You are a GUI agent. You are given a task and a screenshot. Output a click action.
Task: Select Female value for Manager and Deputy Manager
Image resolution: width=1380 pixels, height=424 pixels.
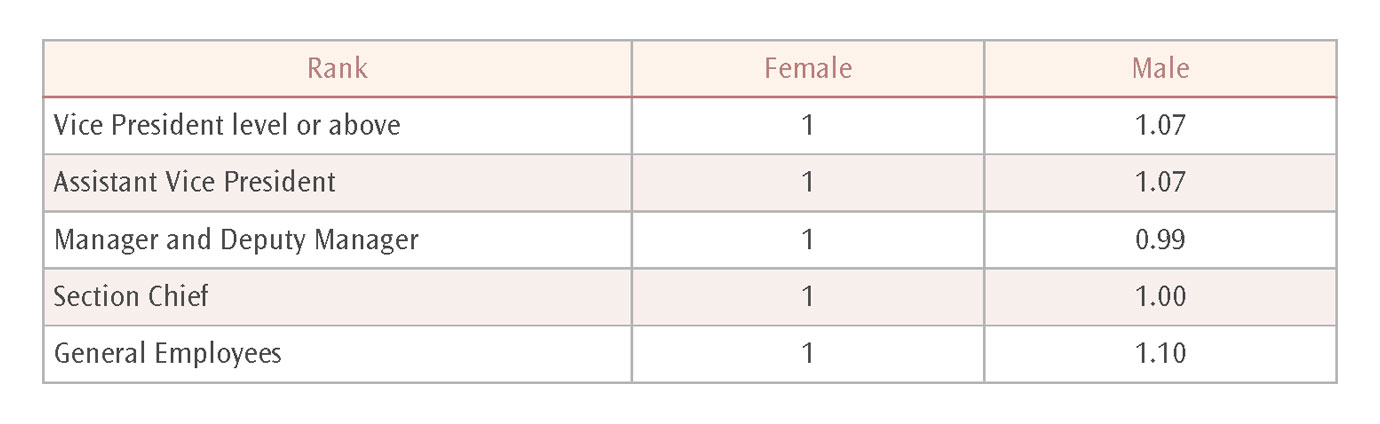pos(807,240)
